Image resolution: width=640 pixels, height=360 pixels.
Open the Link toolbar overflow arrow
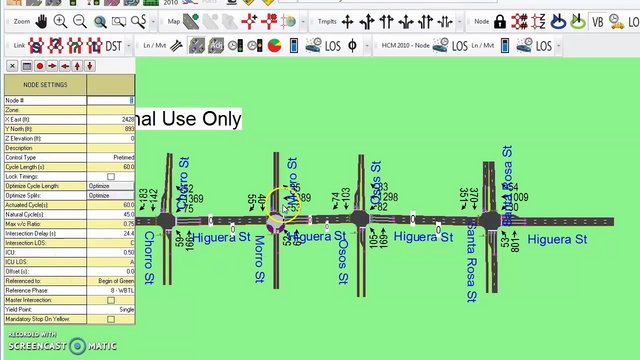[129, 46]
